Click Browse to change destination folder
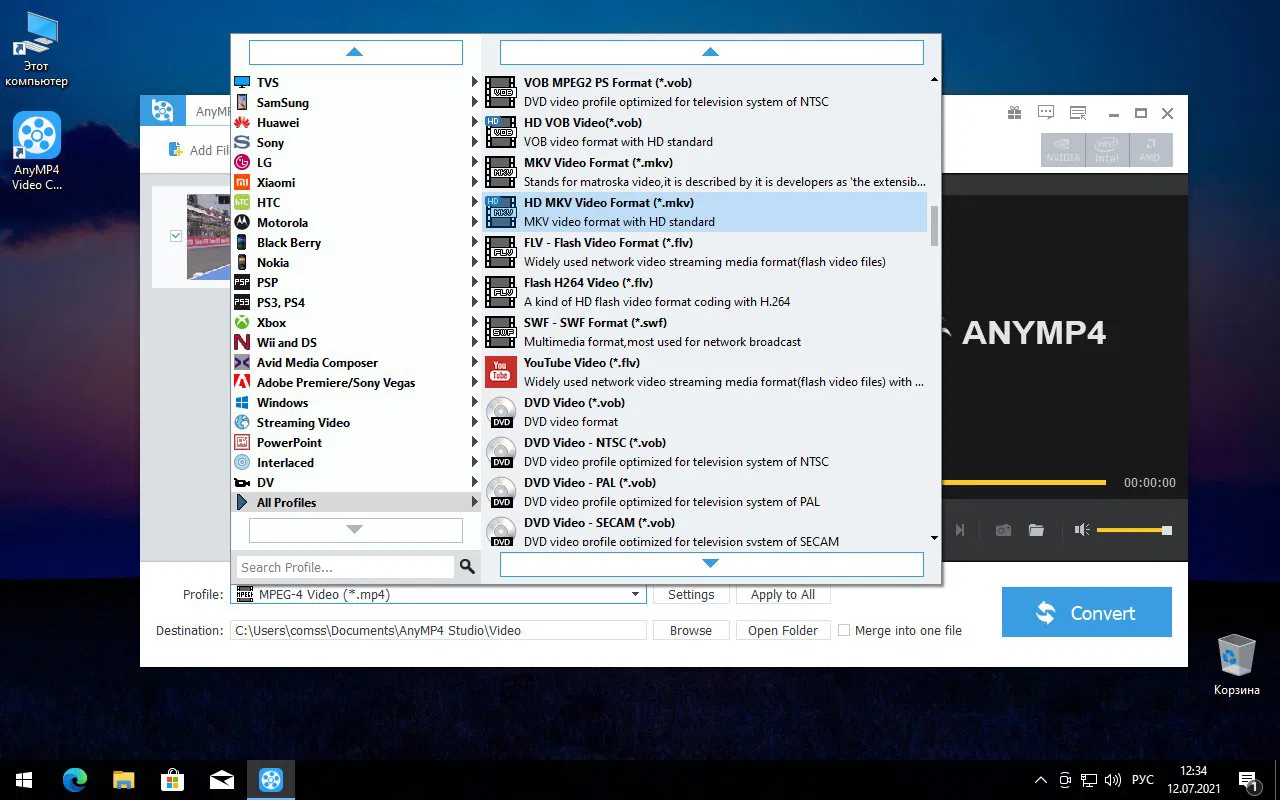 pyautogui.click(x=691, y=630)
